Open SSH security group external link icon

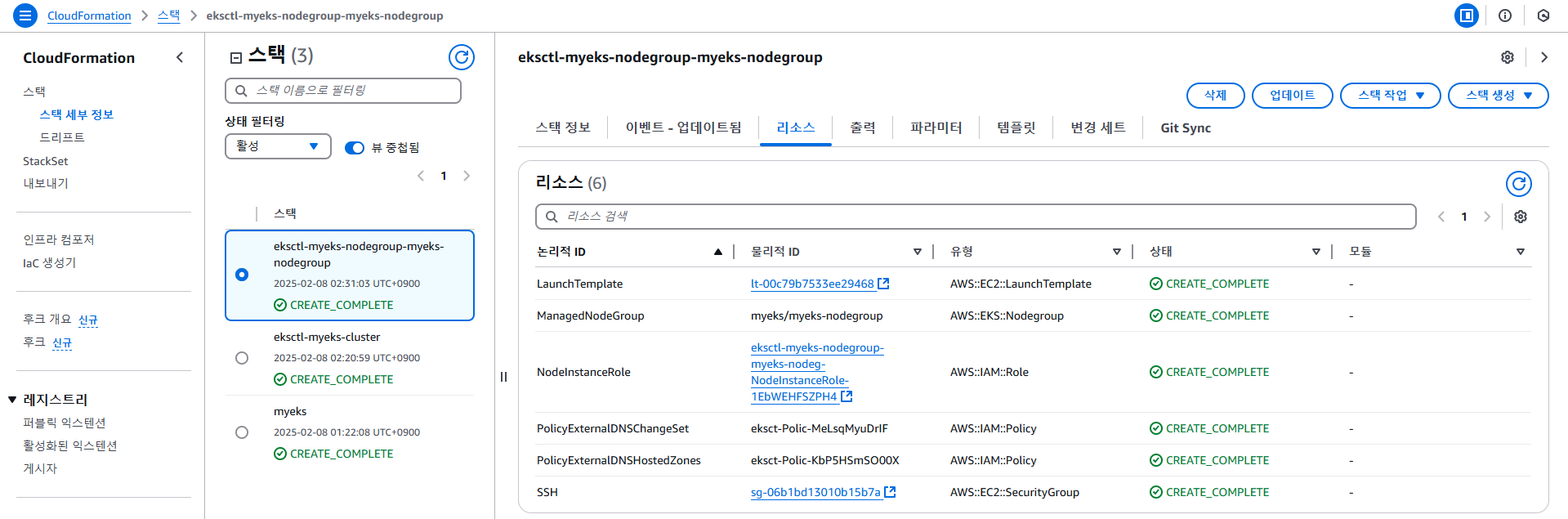pos(890,492)
